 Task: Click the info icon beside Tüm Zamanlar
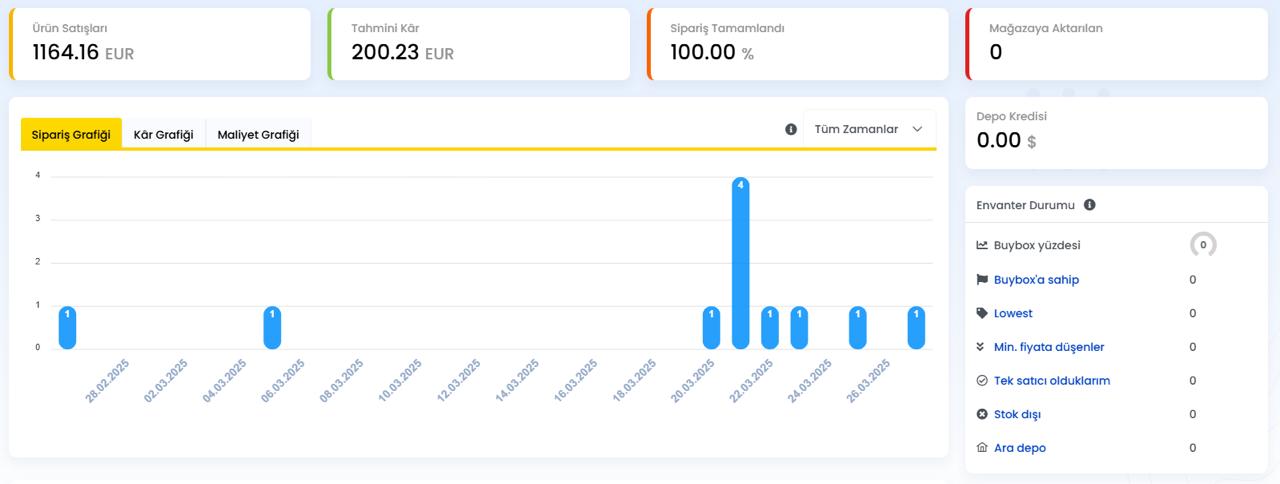[791, 129]
